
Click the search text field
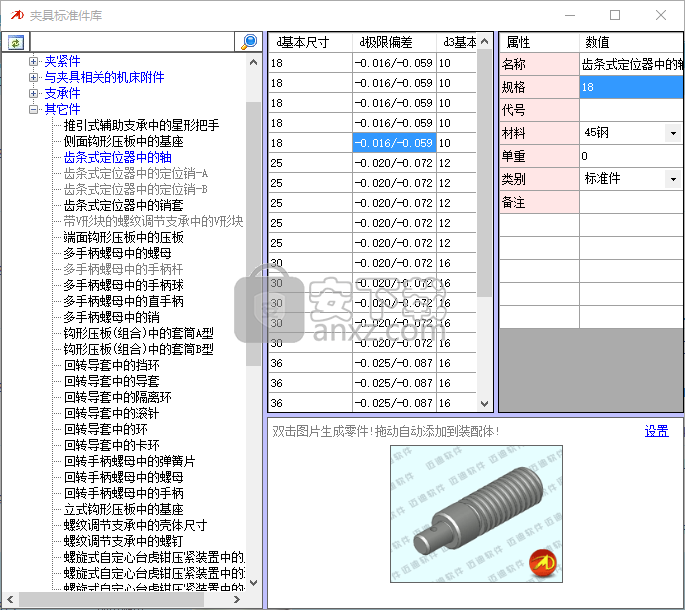point(132,42)
